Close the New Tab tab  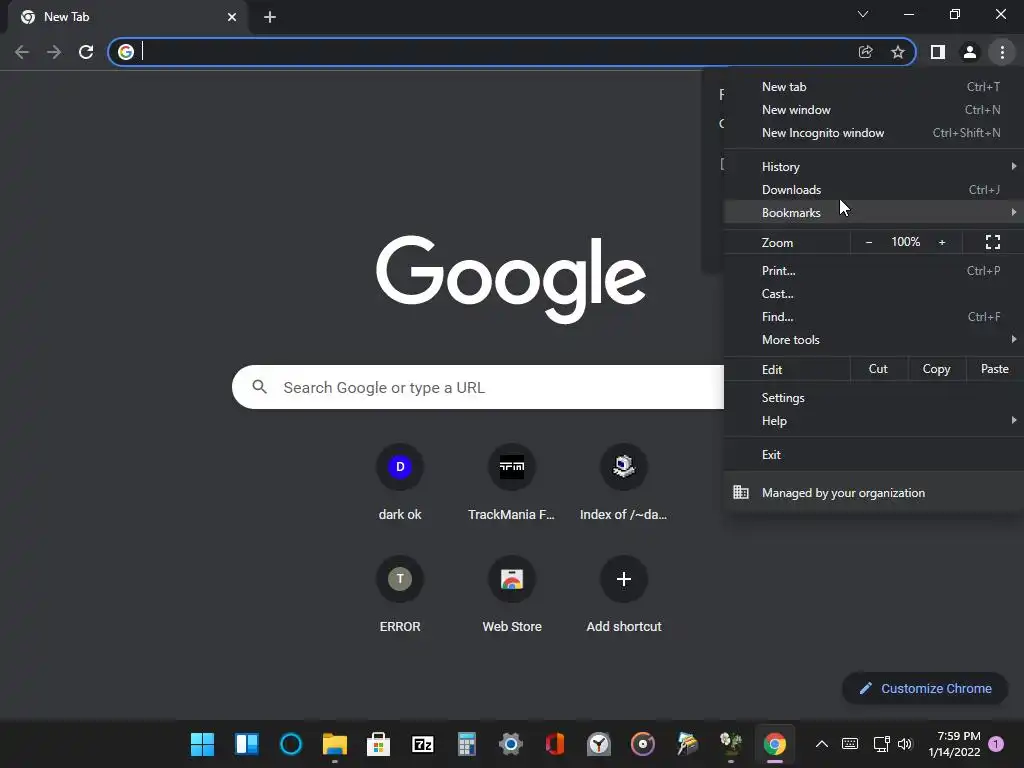click(232, 17)
